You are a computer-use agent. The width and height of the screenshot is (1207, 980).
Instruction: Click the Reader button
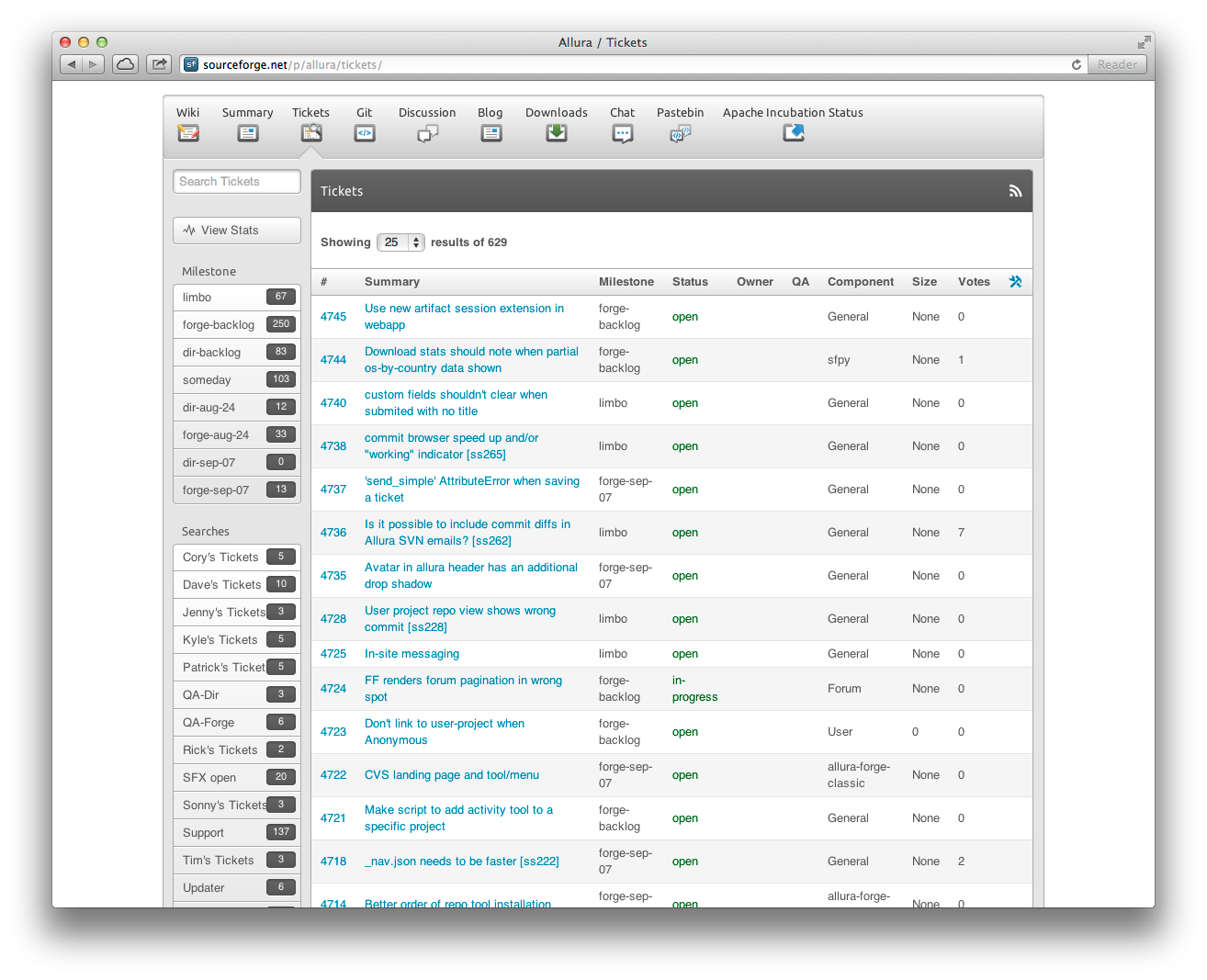click(1117, 64)
